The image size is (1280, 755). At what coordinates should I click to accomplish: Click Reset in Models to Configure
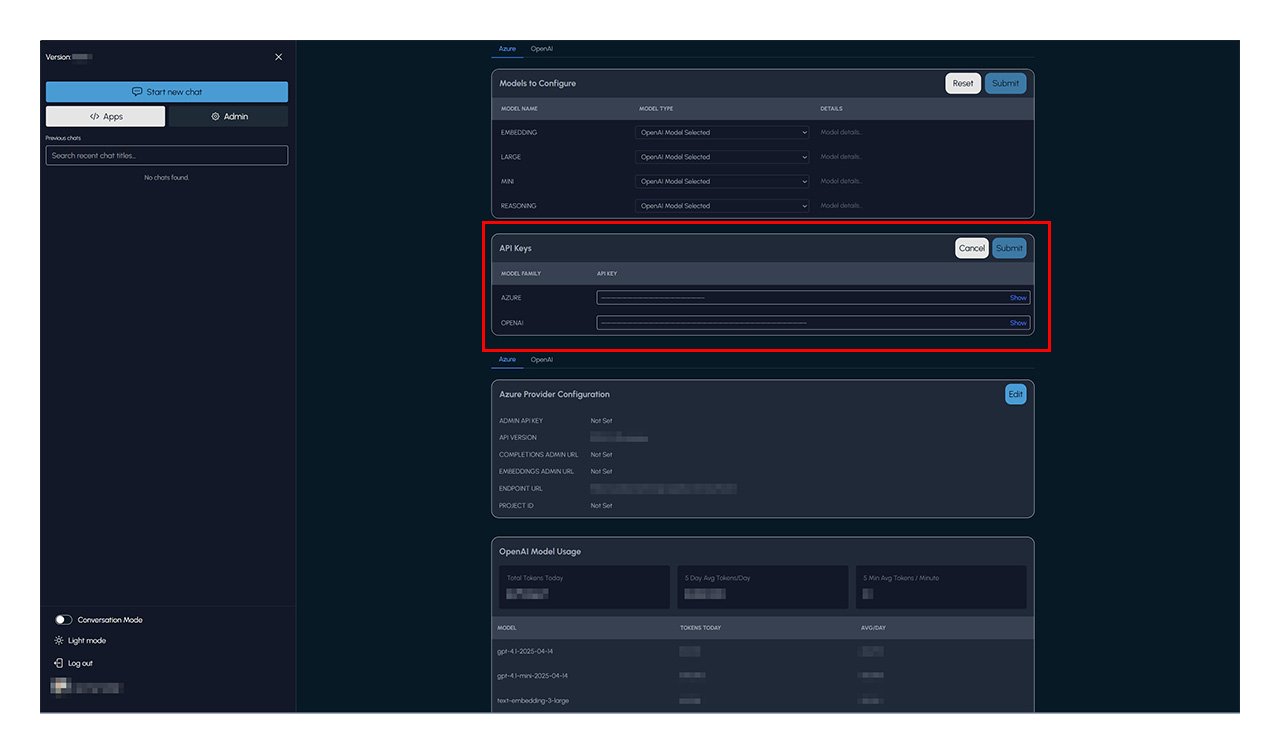(x=962, y=83)
